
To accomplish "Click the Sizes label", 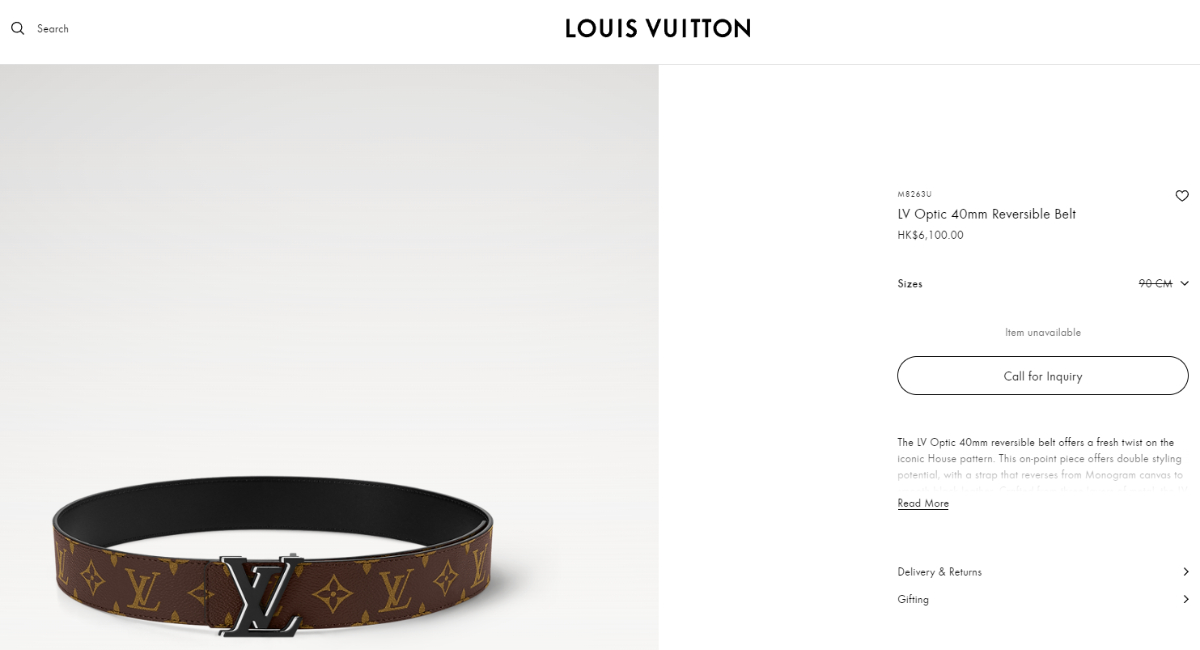I will [910, 284].
